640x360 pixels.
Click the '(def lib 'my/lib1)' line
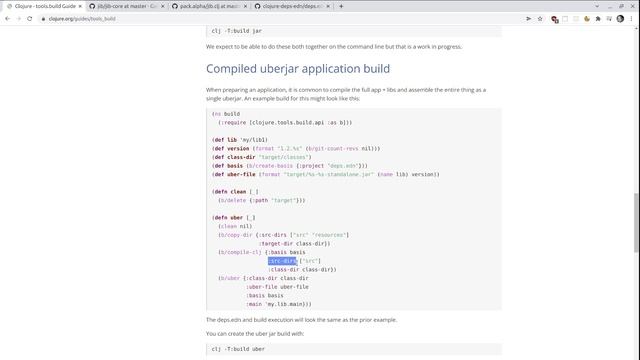click(240, 140)
